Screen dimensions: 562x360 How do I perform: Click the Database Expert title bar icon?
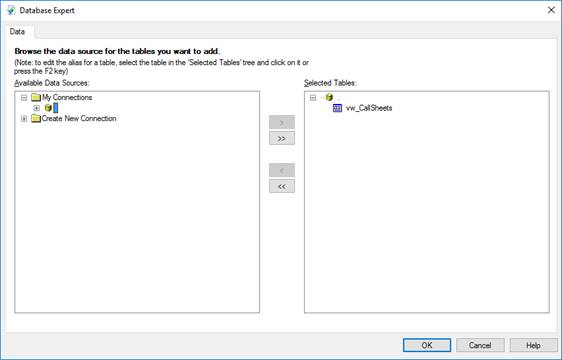click(x=11, y=10)
